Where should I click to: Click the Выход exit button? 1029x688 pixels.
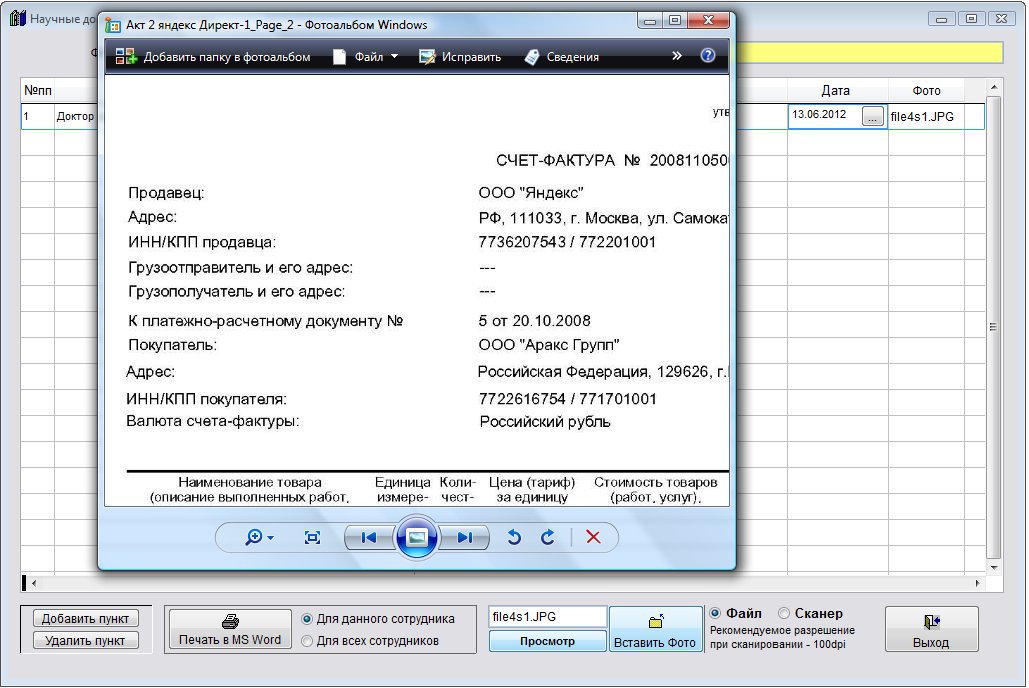(x=931, y=629)
